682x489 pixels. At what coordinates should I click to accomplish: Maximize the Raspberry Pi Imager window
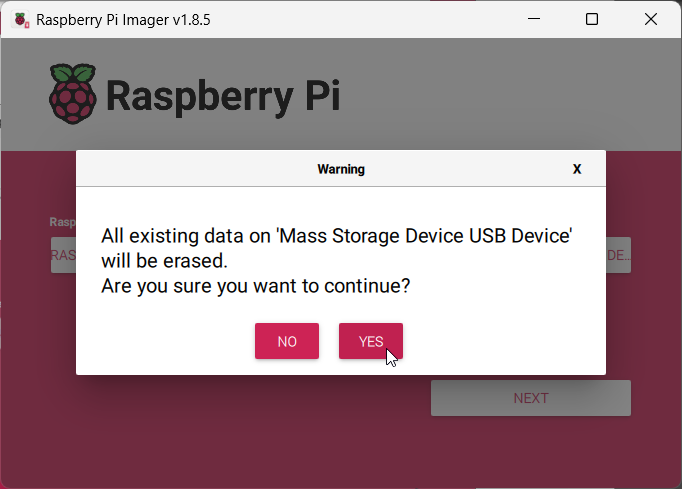(592, 19)
